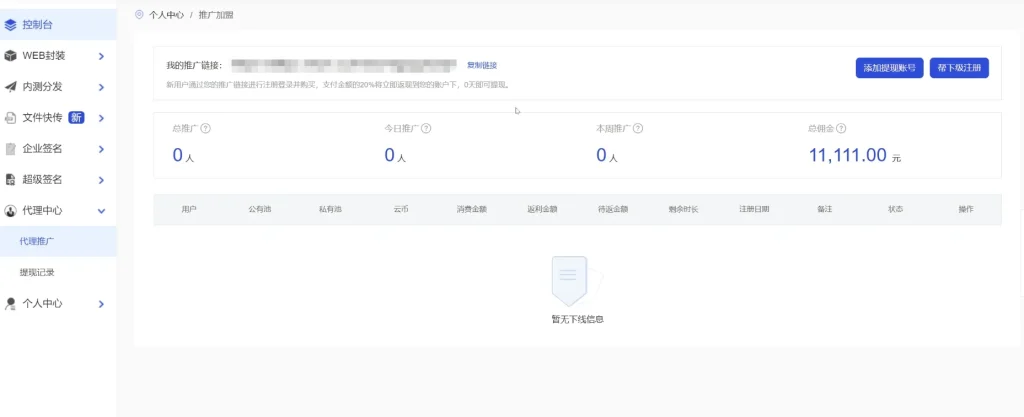
Task: Click the 复制链接 link
Action: click(x=482, y=65)
